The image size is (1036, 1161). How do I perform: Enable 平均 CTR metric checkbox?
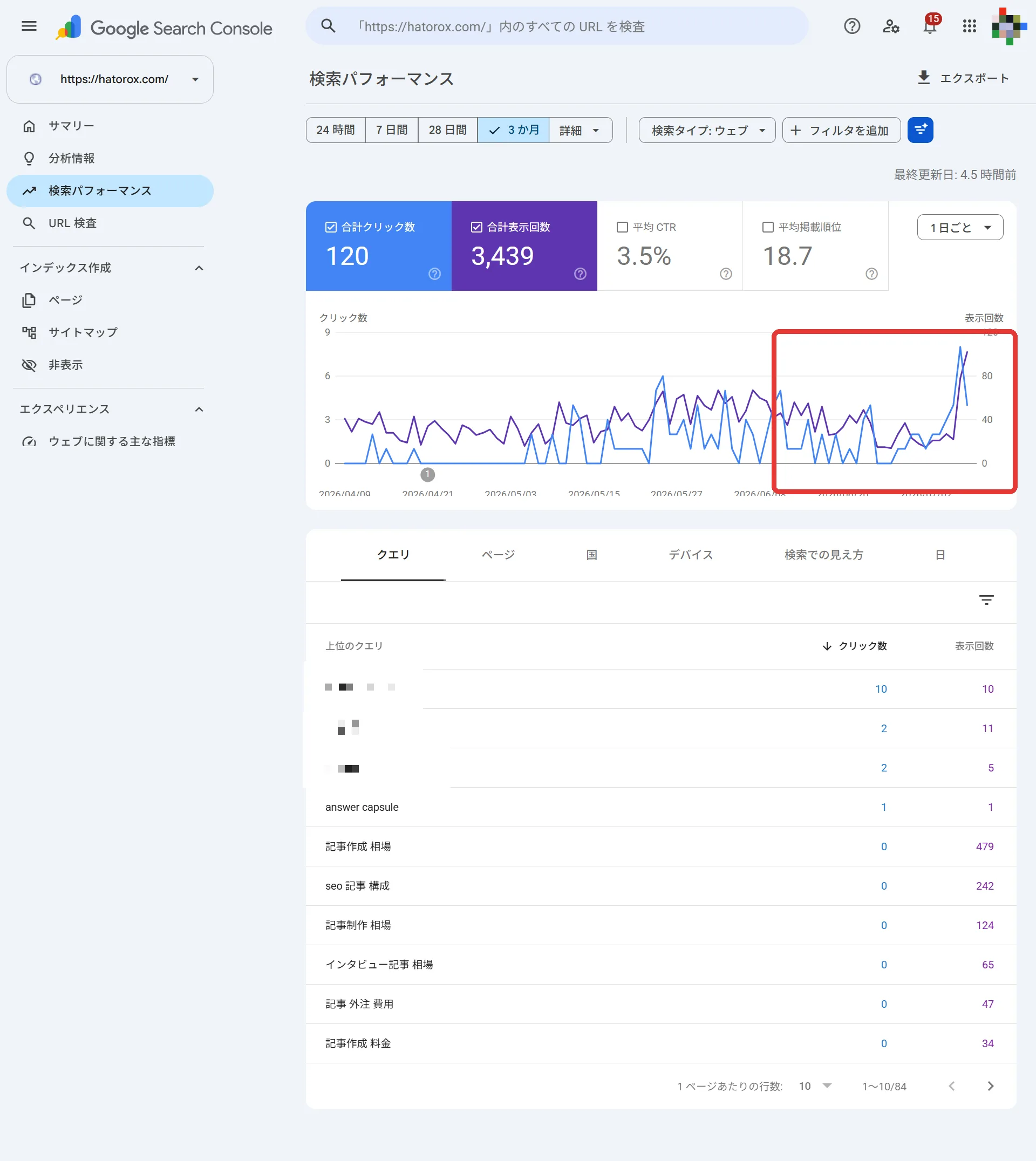pyautogui.click(x=622, y=227)
